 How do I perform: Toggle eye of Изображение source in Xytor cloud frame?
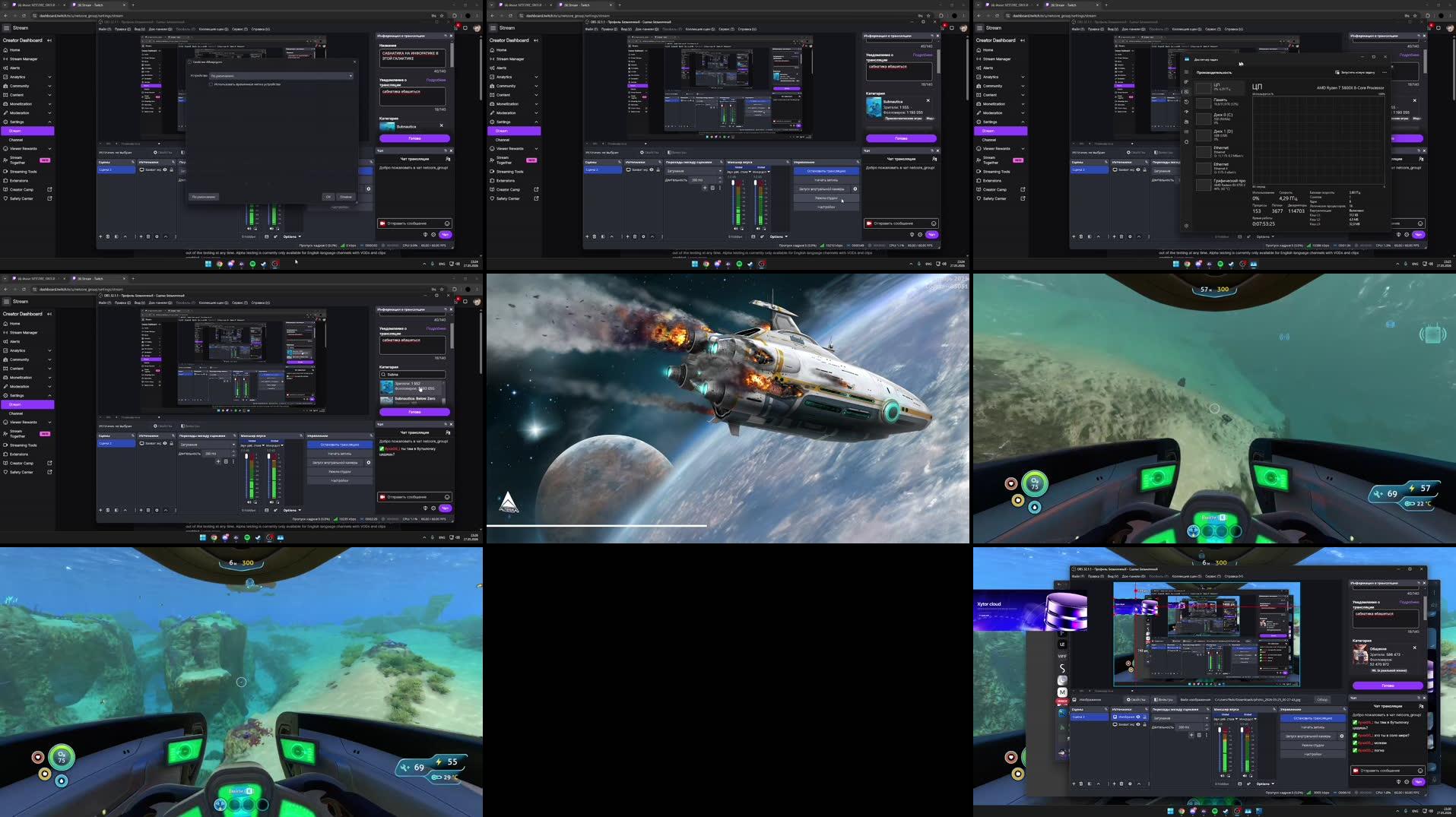(x=1138, y=717)
